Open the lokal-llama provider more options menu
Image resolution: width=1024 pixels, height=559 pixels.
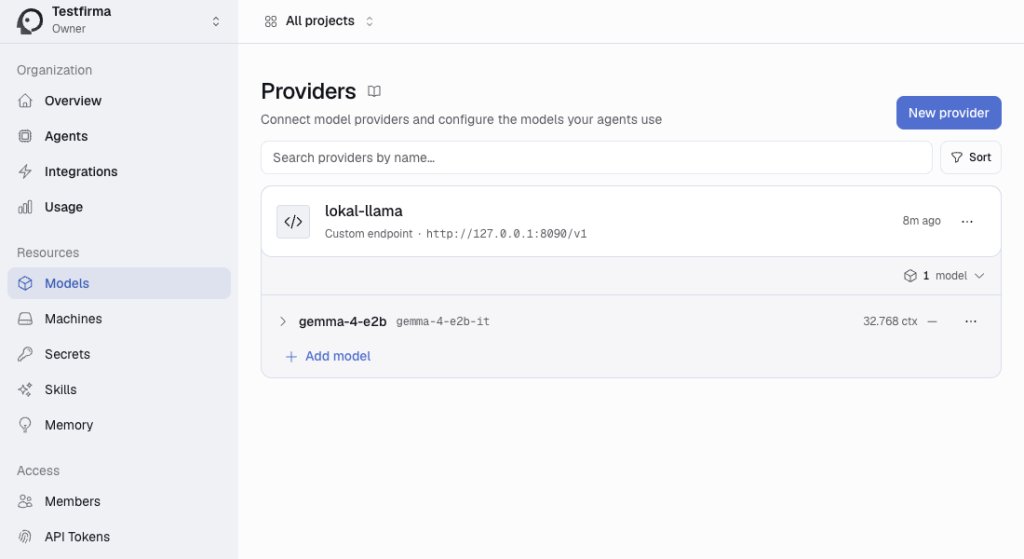[x=967, y=221]
